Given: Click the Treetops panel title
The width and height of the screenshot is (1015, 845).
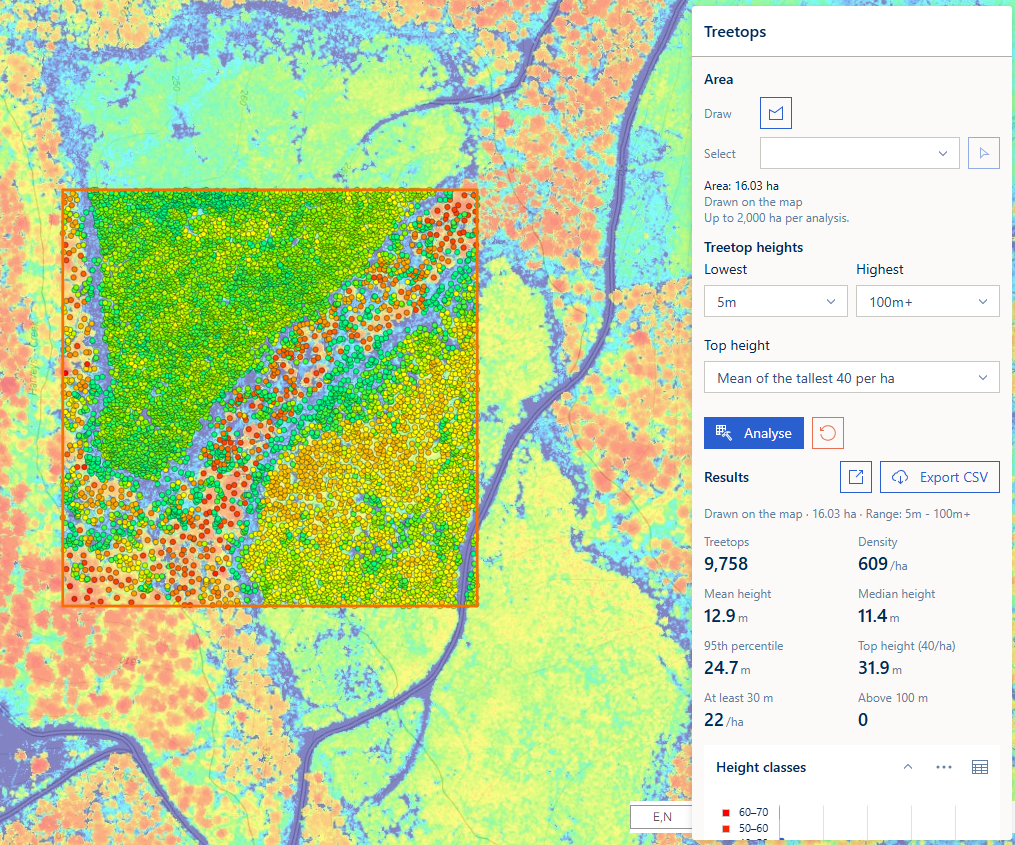Looking at the screenshot, I should pos(735,32).
